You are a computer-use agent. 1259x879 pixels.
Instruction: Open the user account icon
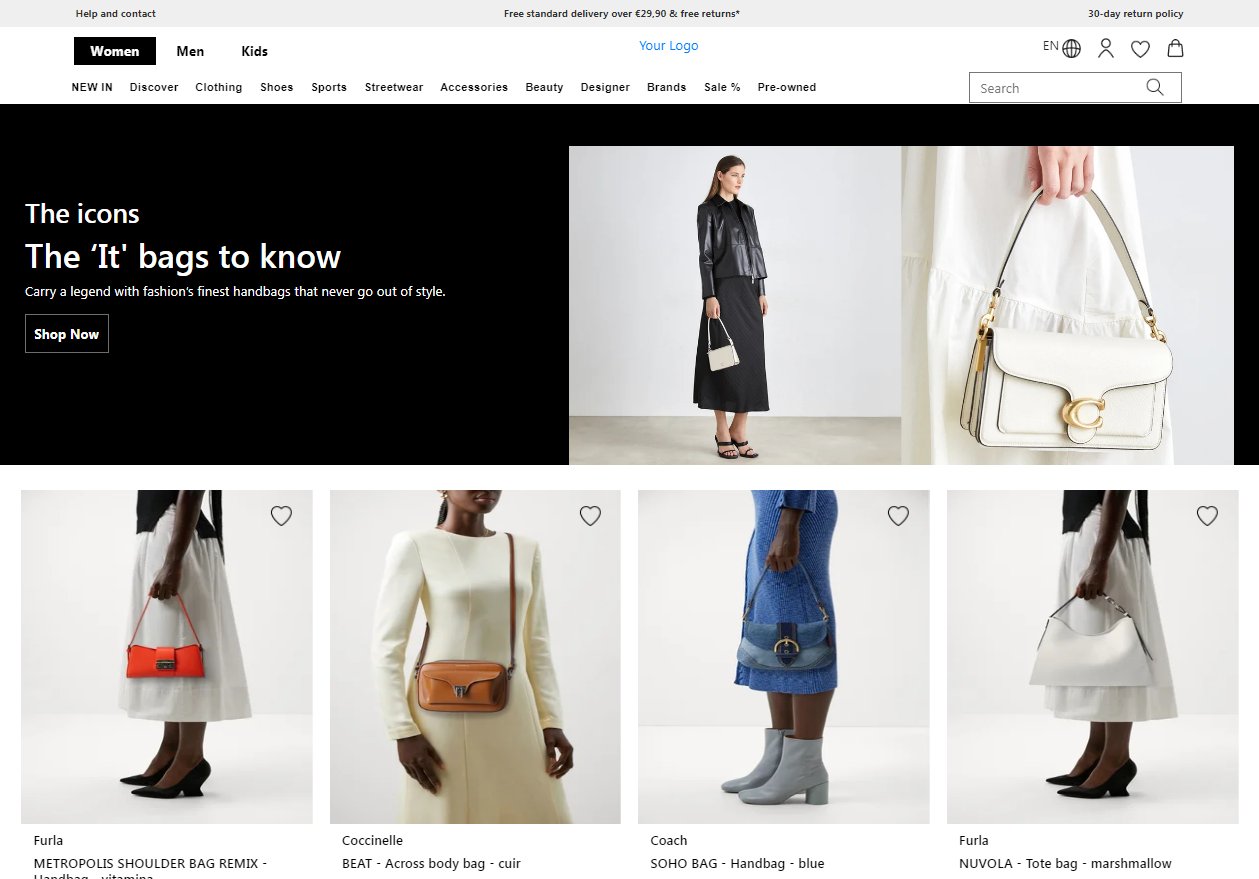(x=1105, y=48)
